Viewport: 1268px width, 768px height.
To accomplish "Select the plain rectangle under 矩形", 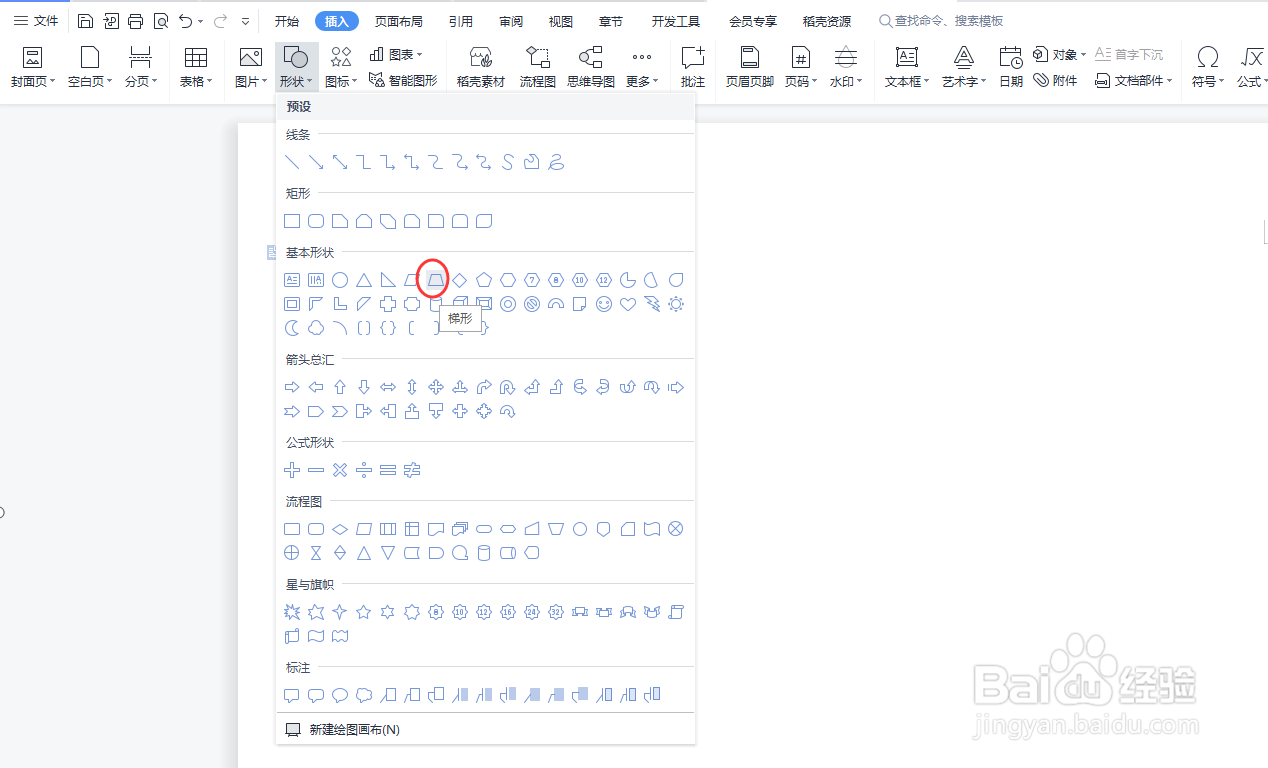I will 292,221.
